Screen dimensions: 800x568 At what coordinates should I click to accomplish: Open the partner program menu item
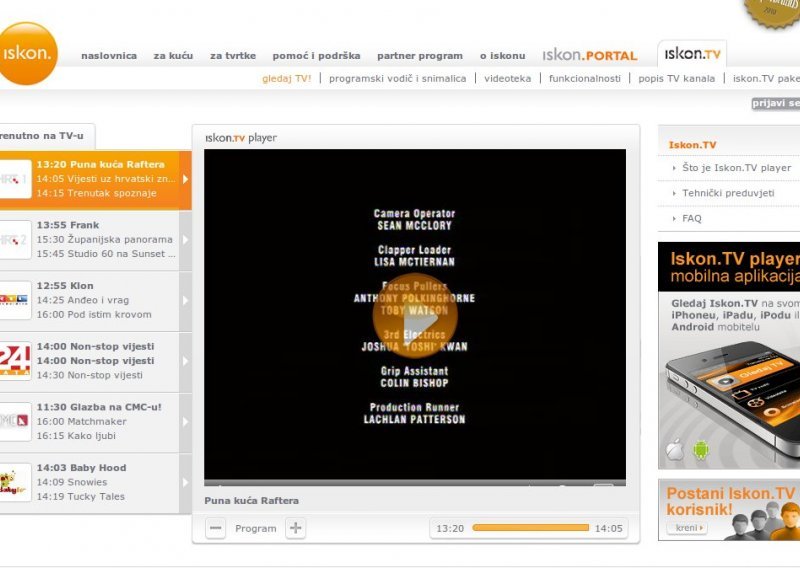[x=420, y=56]
